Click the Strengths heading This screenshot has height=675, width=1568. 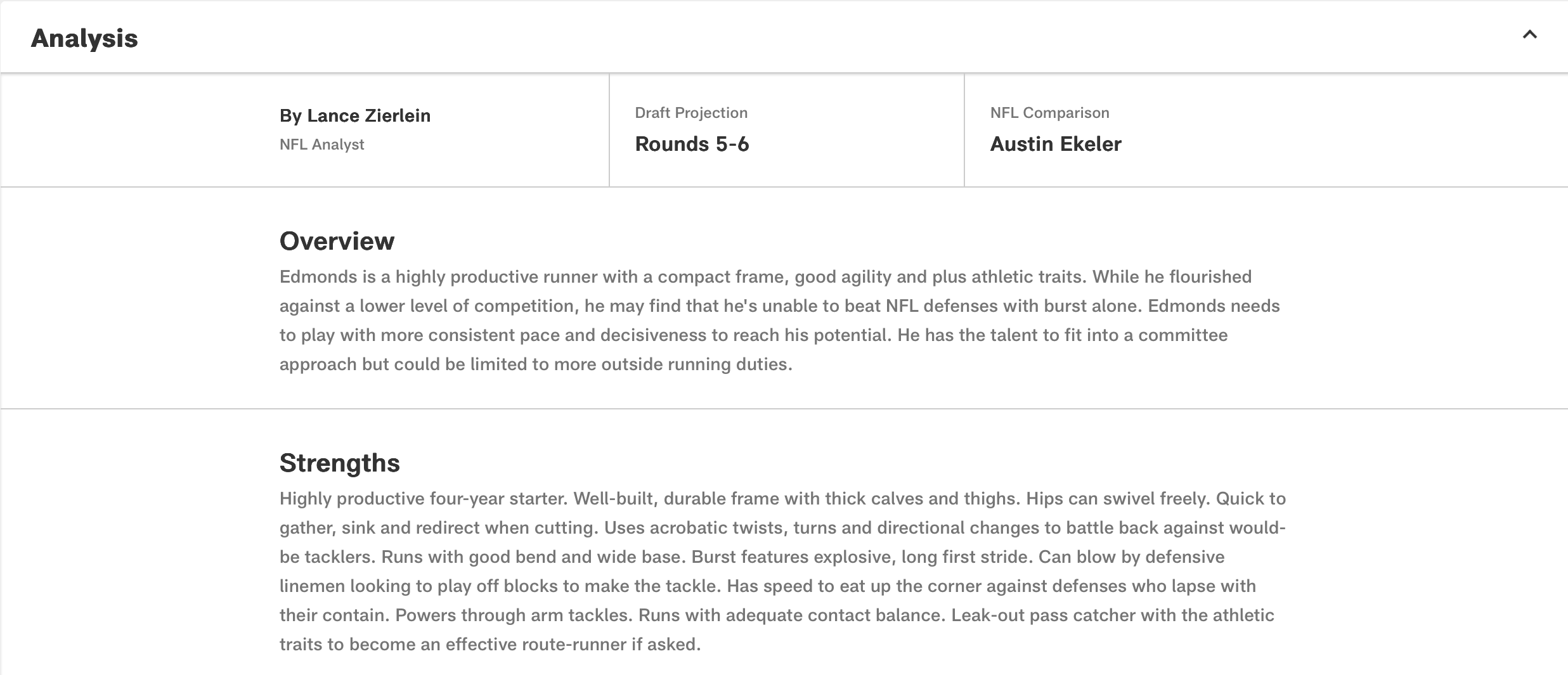pyautogui.click(x=339, y=463)
